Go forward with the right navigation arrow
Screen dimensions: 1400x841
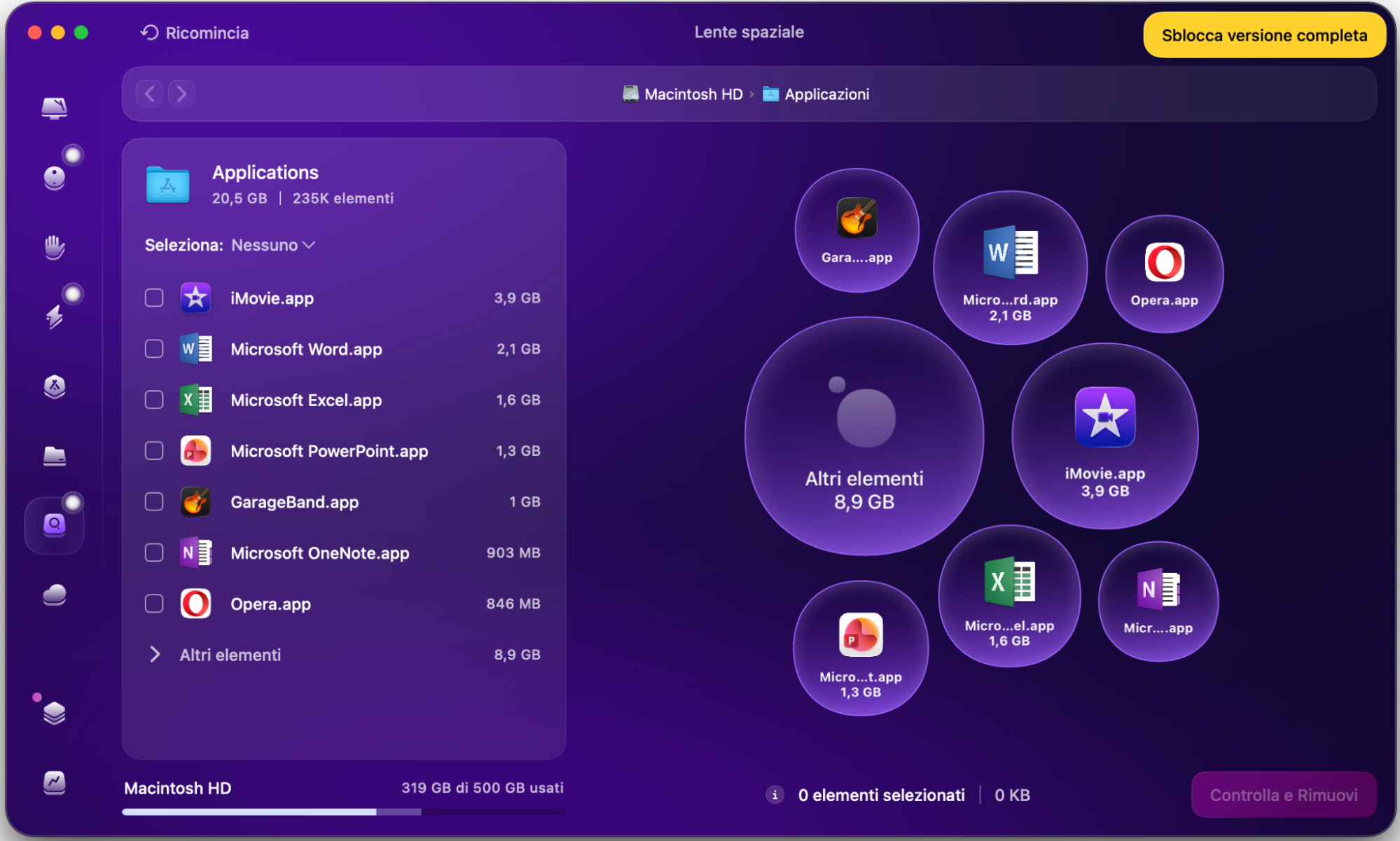[181, 94]
